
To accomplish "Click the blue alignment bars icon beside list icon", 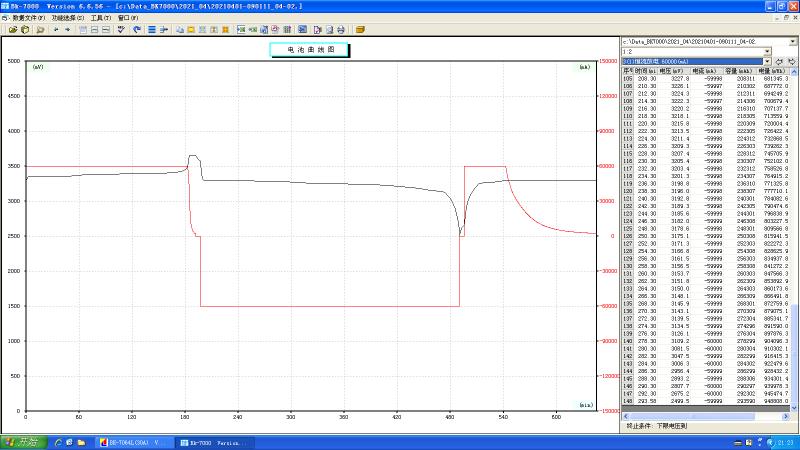I will 164,30.
